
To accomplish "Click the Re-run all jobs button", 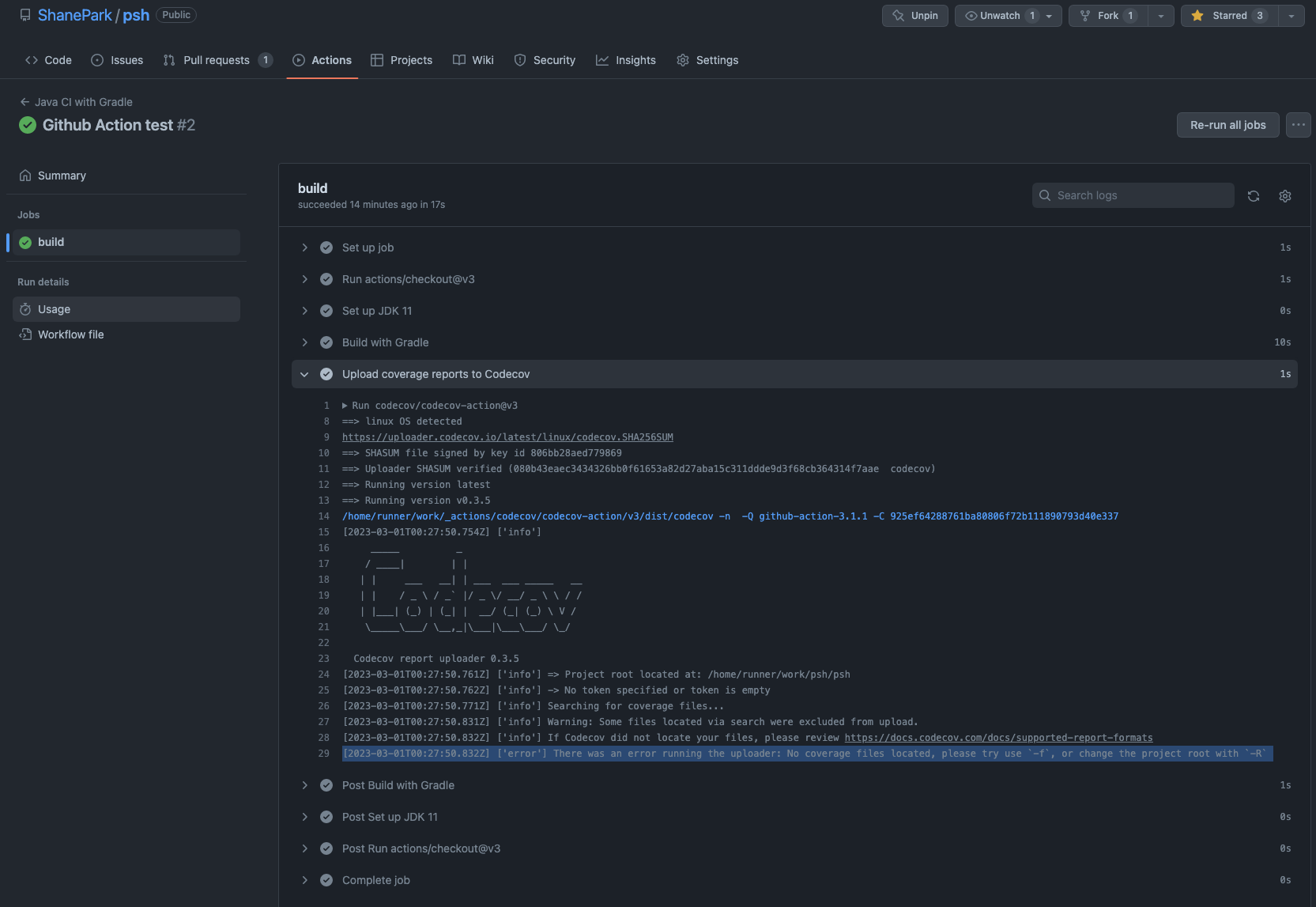I will (x=1228, y=125).
